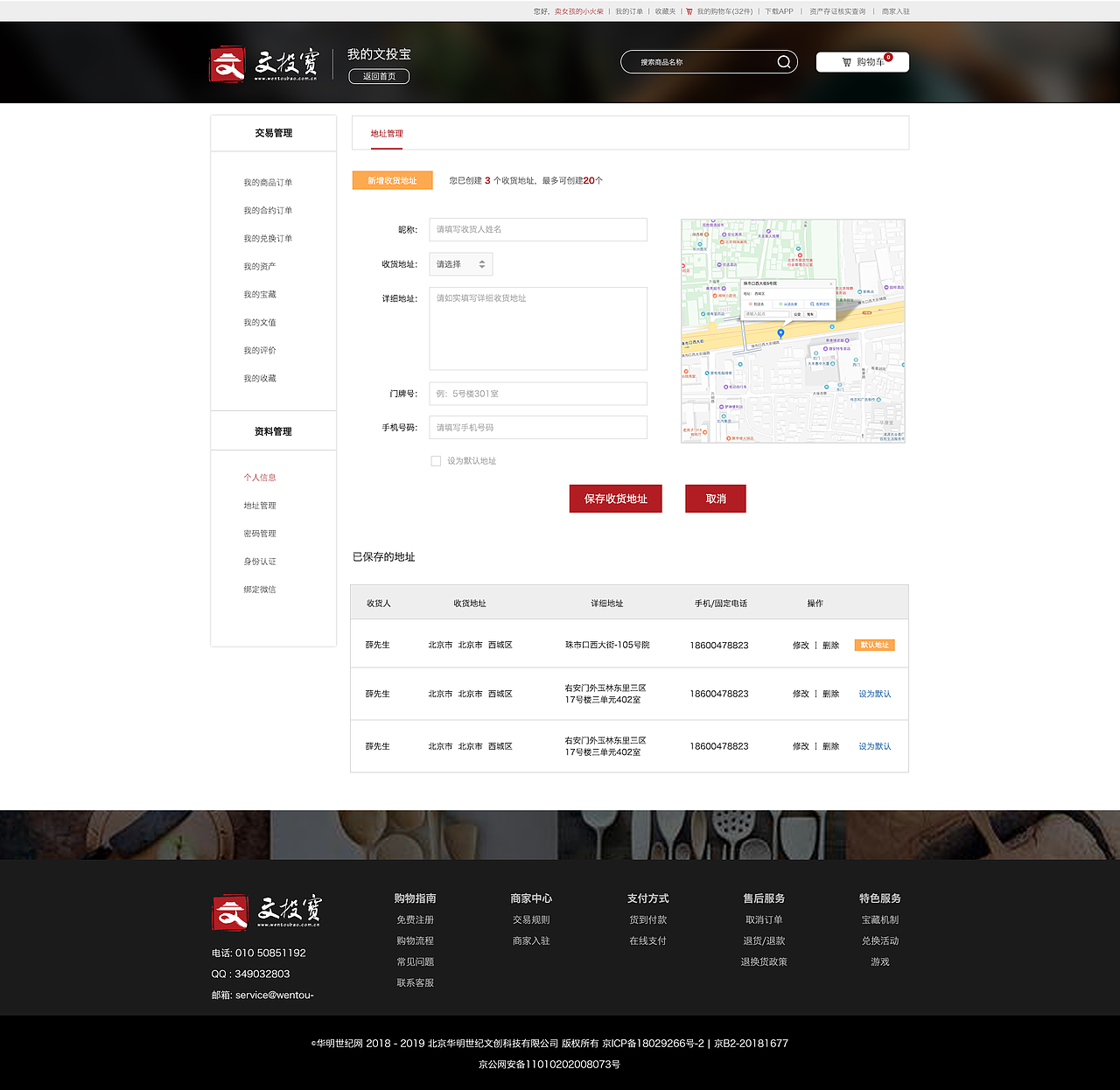
Task: Click 常见问题 in footer
Action: pyautogui.click(x=415, y=962)
